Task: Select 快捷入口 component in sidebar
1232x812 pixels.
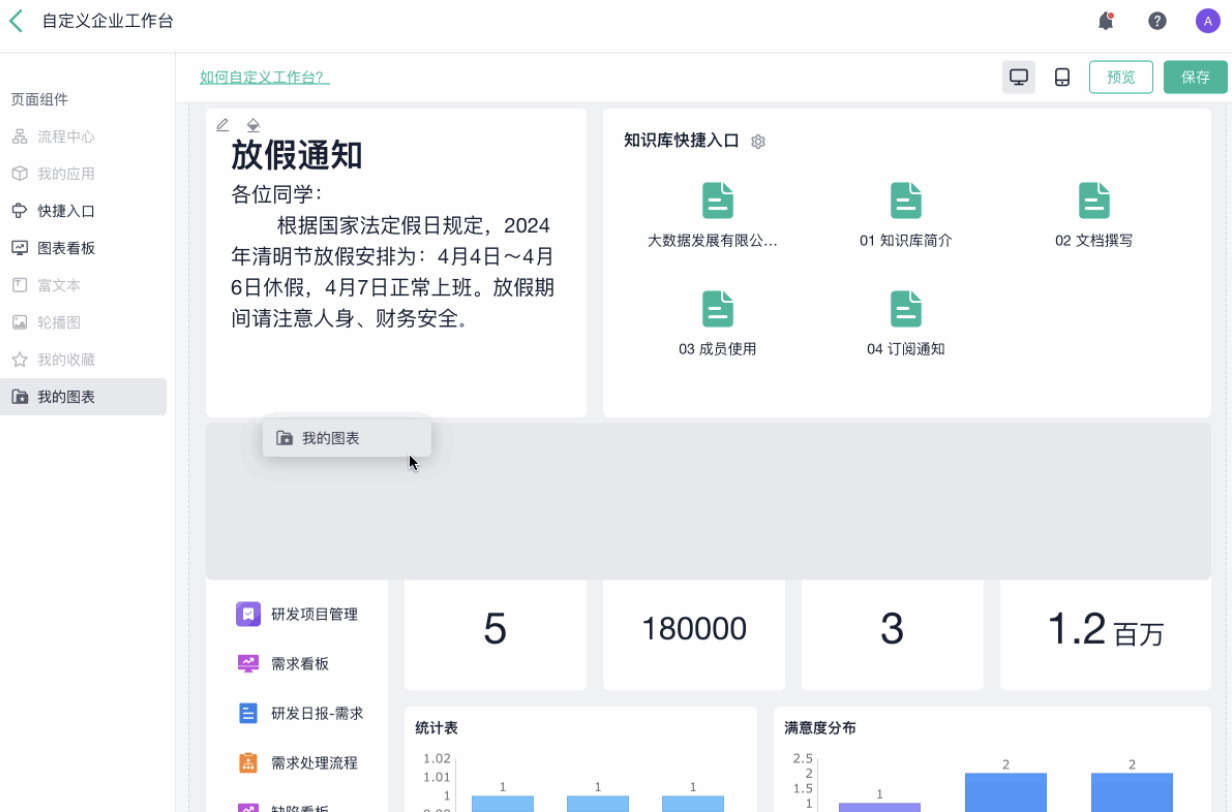Action: tap(66, 211)
